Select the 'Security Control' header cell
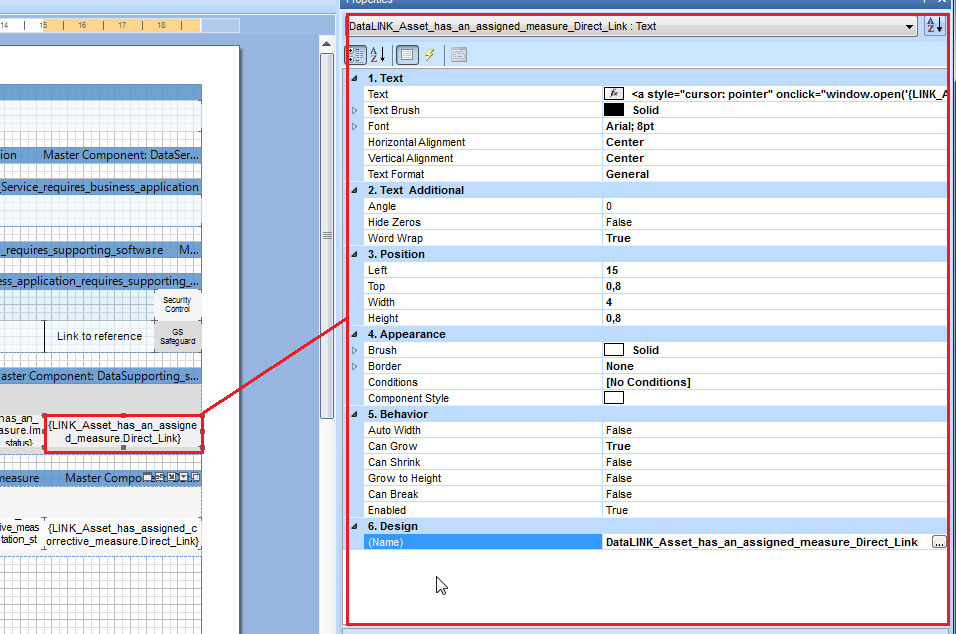Viewport: 956px width, 634px height. pos(177,304)
